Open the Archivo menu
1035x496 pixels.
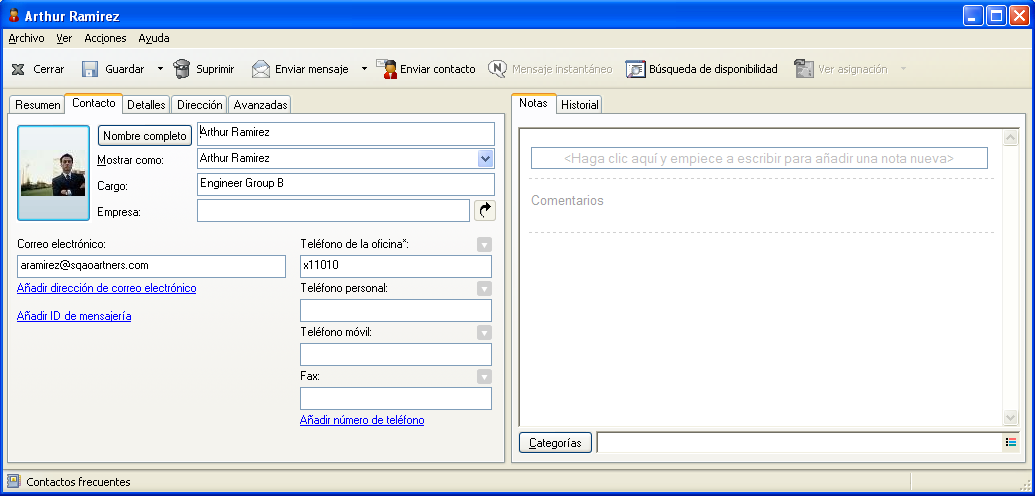(x=26, y=38)
